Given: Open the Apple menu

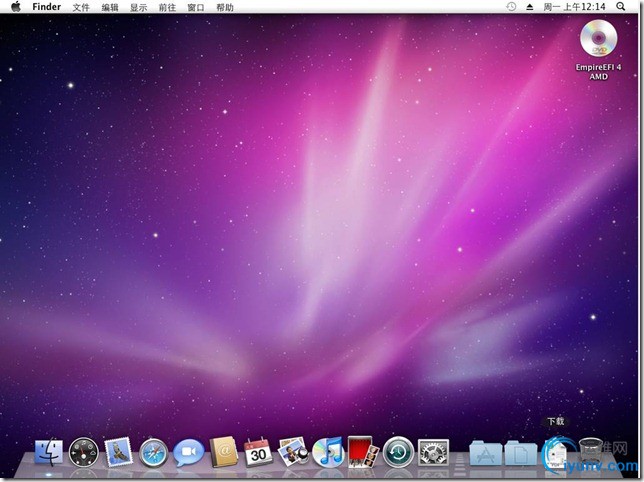Looking at the screenshot, I should click(x=16, y=7).
